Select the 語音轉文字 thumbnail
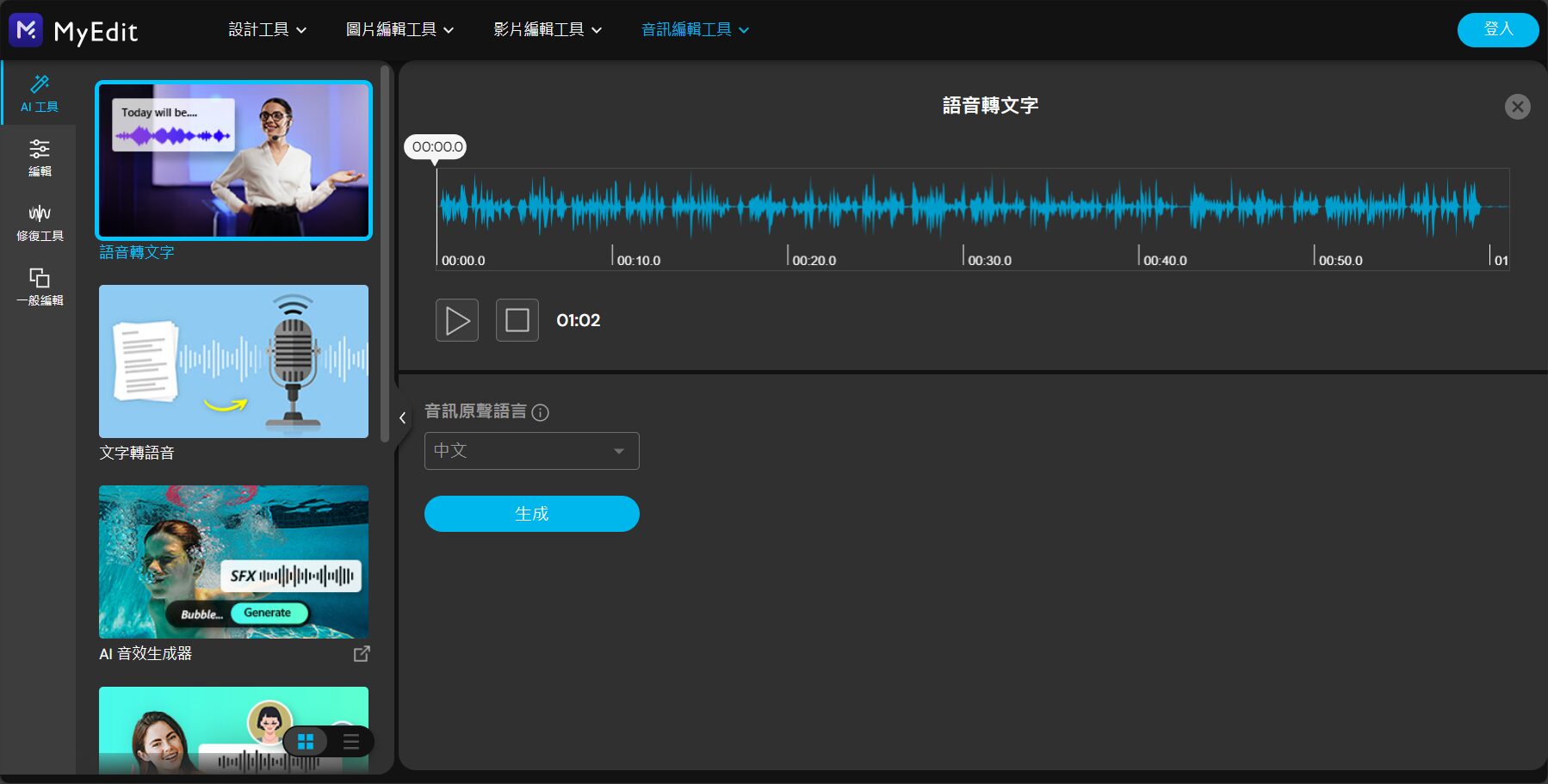 coord(233,160)
